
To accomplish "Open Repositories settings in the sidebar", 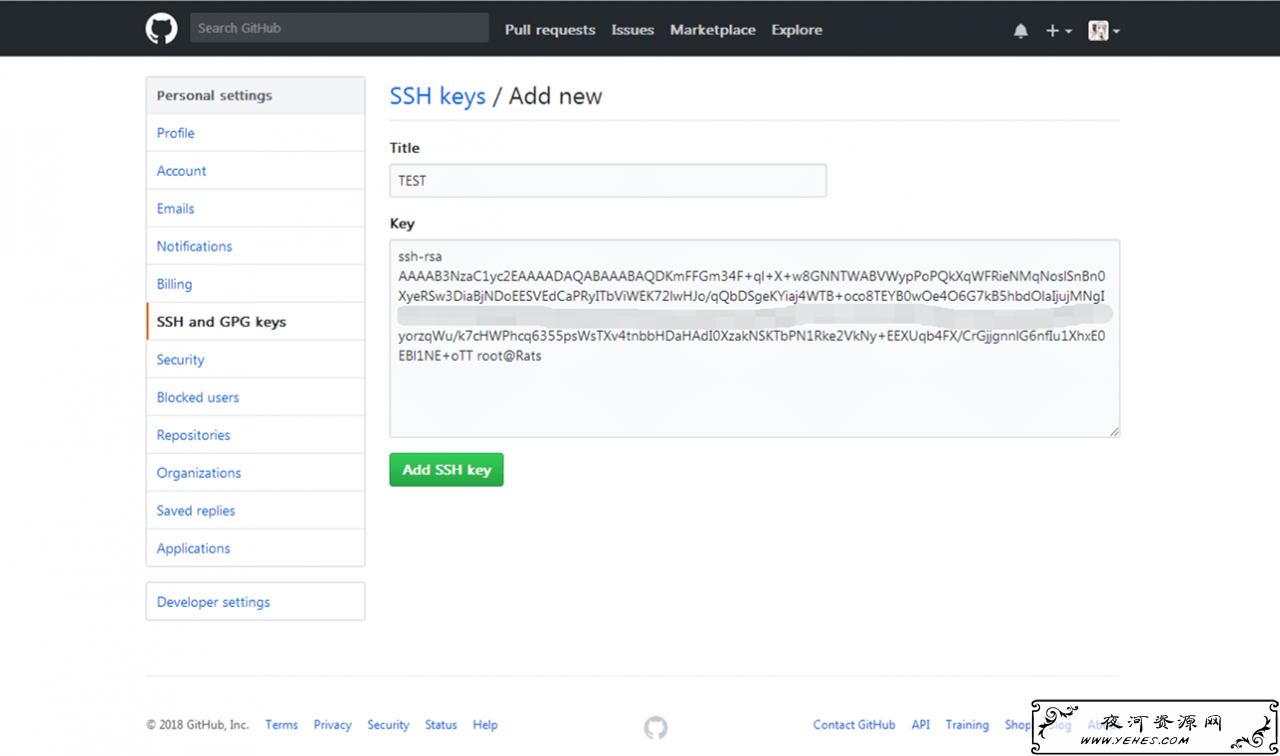I will [255, 435].
